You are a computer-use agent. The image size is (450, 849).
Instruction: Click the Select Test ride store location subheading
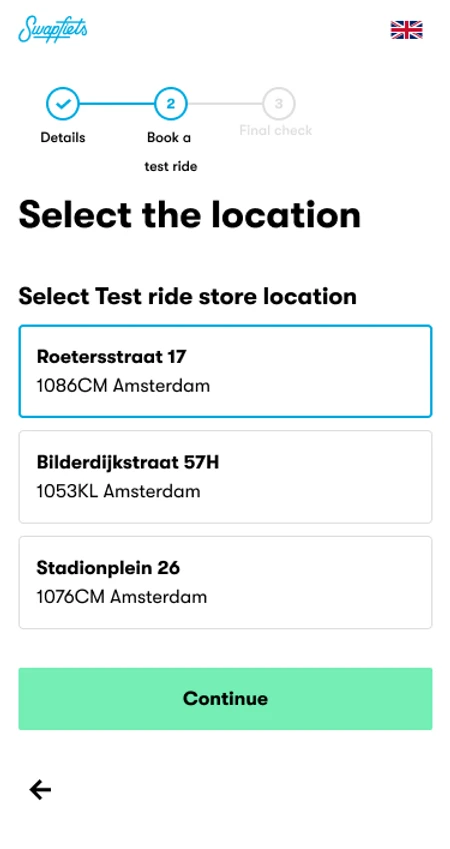click(x=187, y=297)
